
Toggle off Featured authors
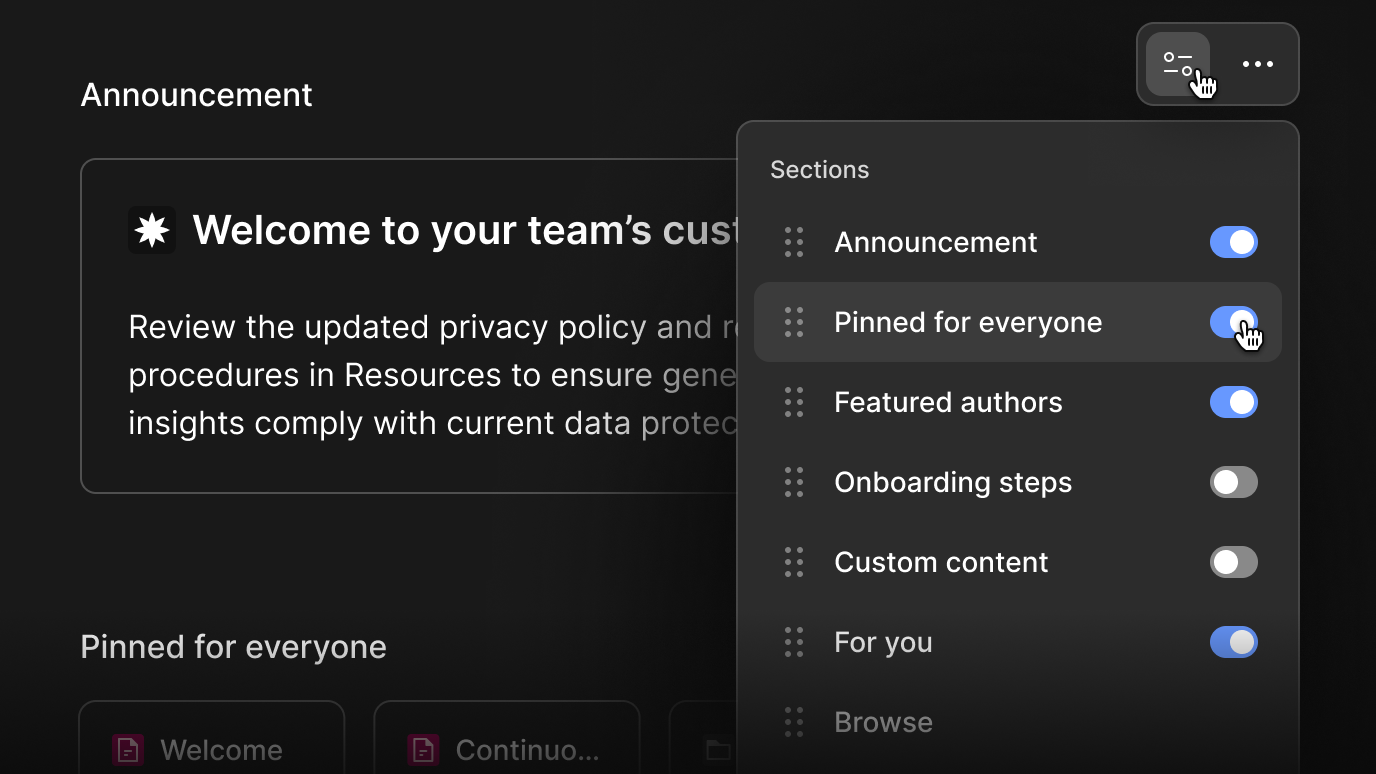pos(1234,402)
